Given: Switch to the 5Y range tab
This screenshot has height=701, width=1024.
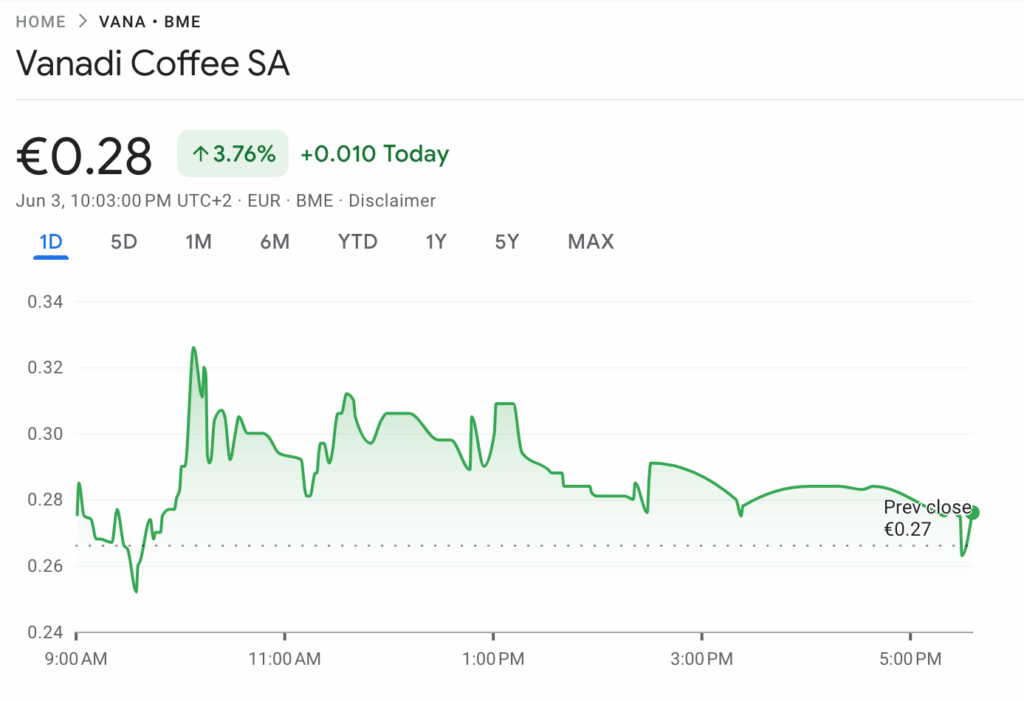Looking at the screenshot, I should [x=506, y=242].
